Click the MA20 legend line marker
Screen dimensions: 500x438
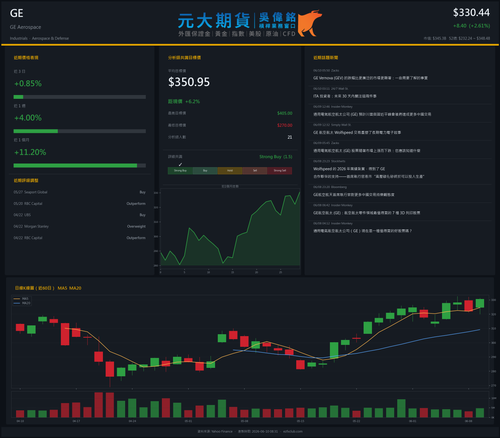pyautogui.click(x=17, y=303)
